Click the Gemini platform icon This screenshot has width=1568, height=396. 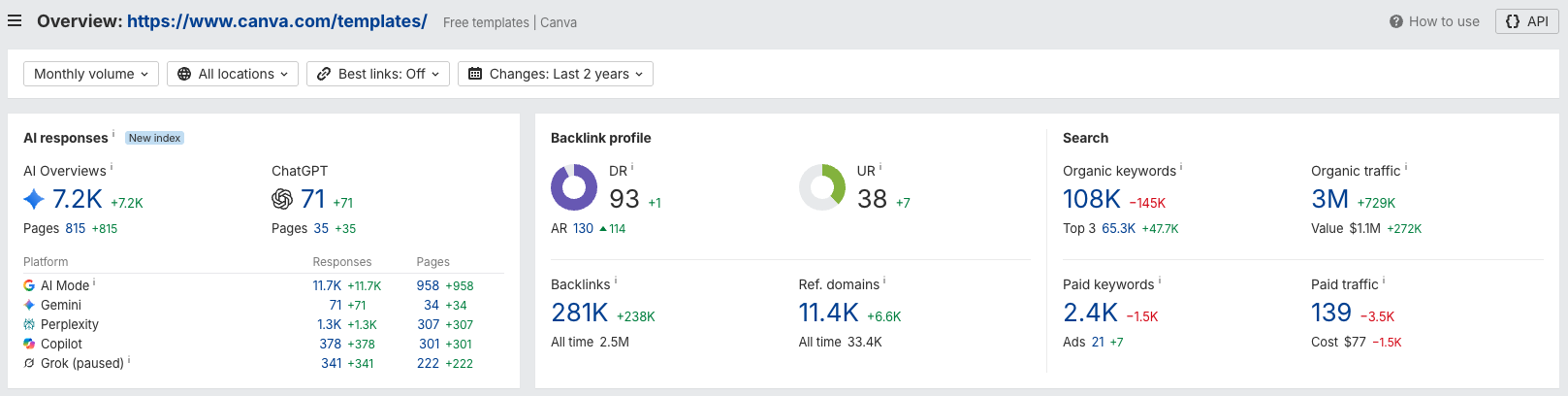pos(29,305)
